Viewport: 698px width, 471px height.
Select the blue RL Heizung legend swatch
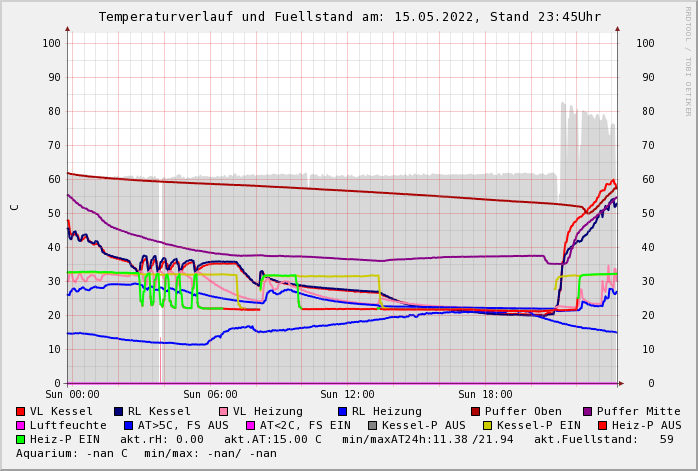pyautogui.click(x=342, y=412)
